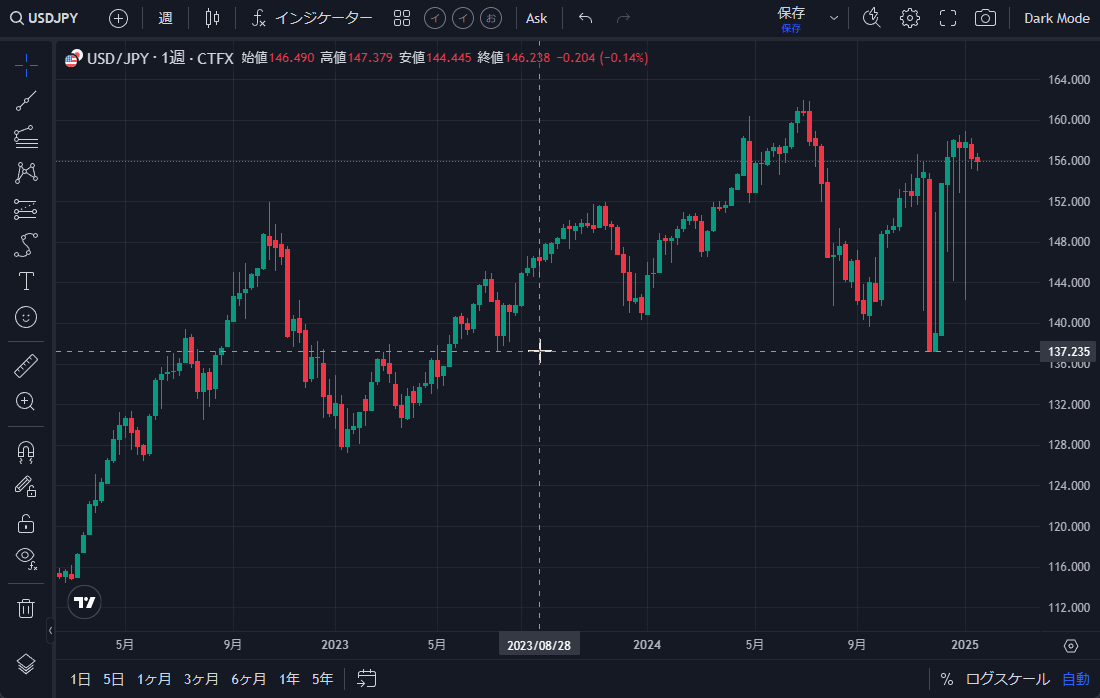
Task: Select the measure ruler tool
Action: tap(25, 365)
